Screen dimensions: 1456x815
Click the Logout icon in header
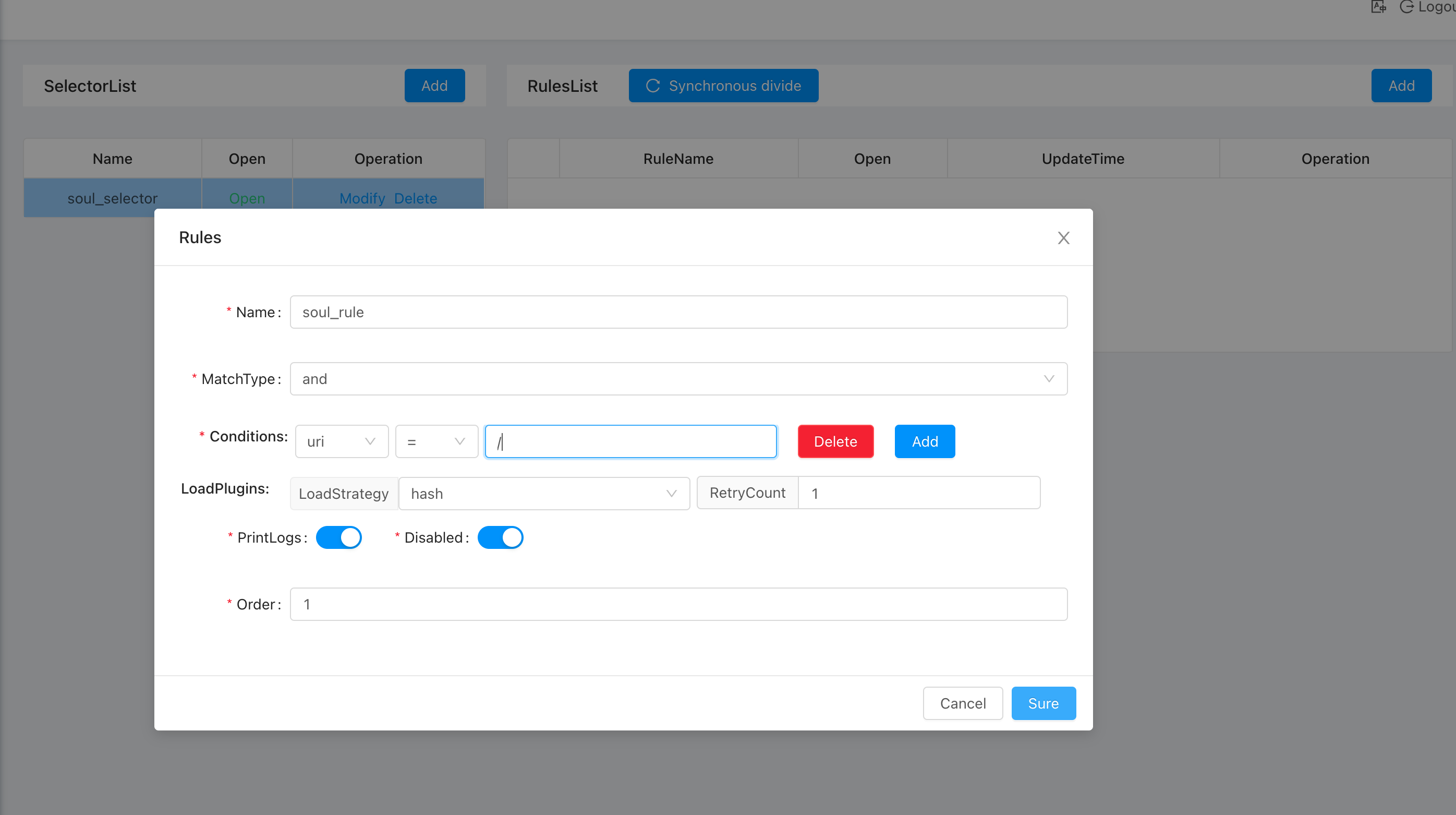tap(1406, 7)
